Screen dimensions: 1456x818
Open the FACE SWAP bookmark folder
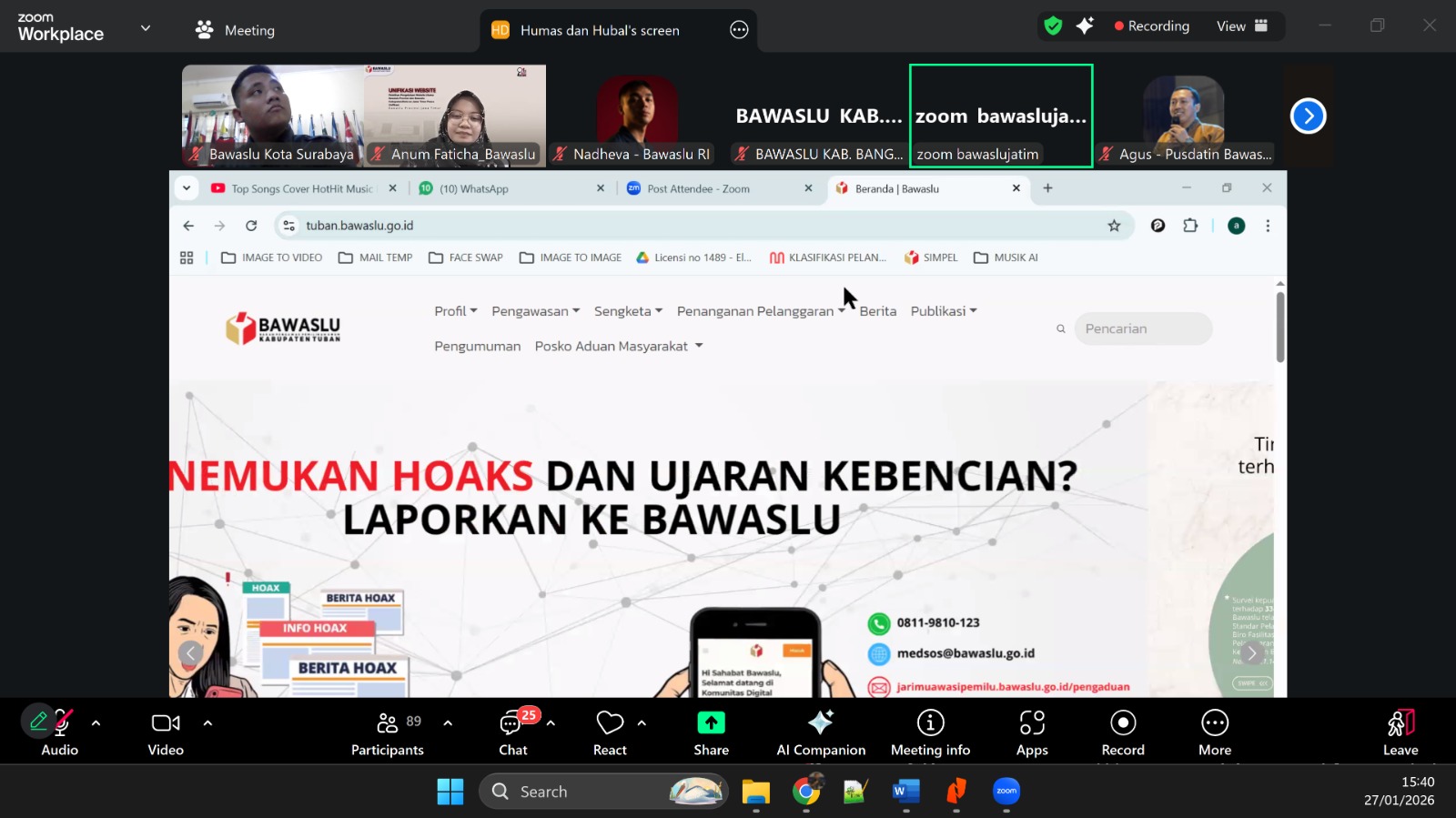(x=465, y=258)
